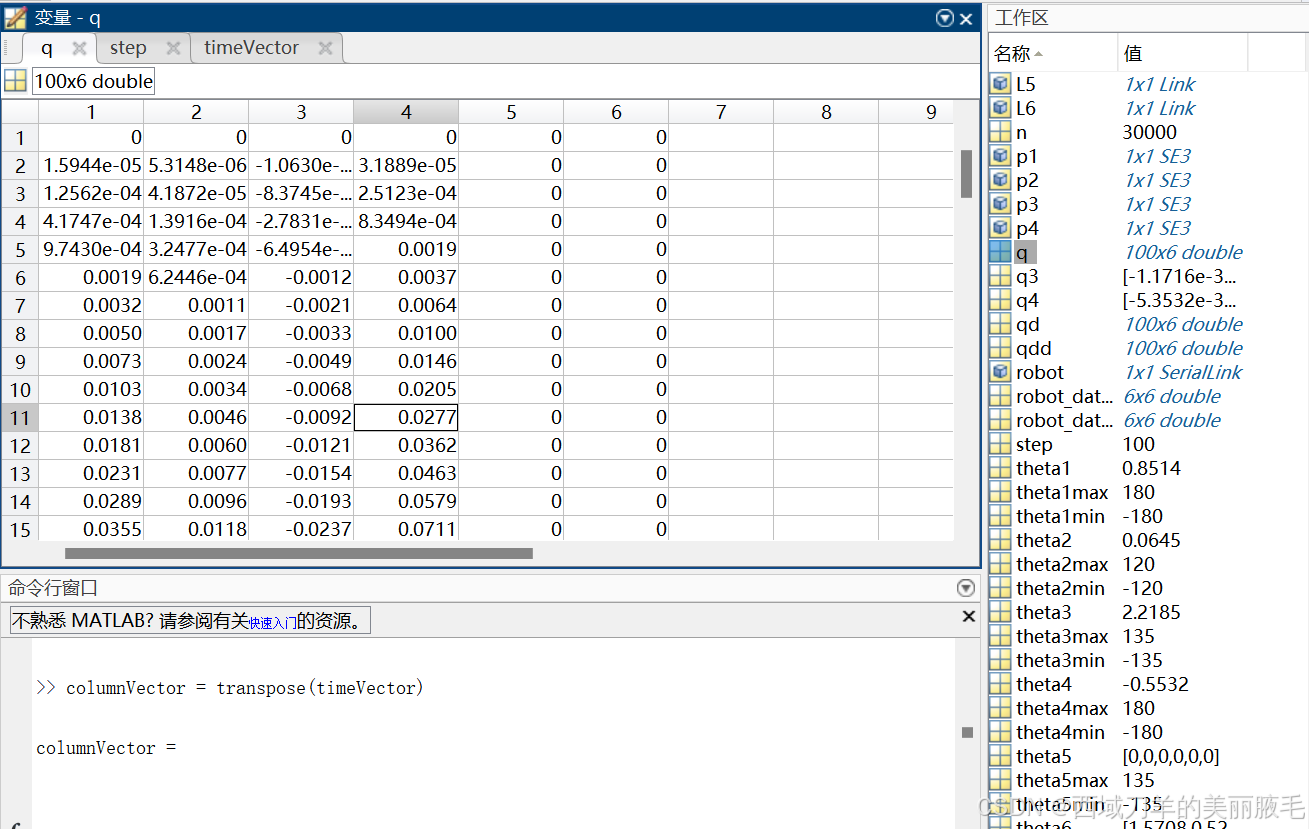Image resolution: width=1309 pixels, height=829 pixels.
Task: Select the theta1min variable icon
Action: (1000, 516)
